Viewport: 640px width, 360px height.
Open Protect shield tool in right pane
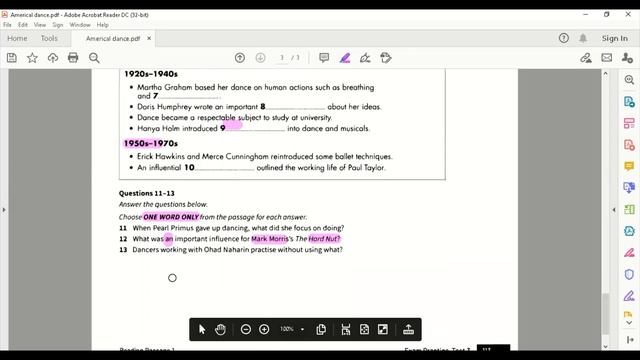click(629, 274)
